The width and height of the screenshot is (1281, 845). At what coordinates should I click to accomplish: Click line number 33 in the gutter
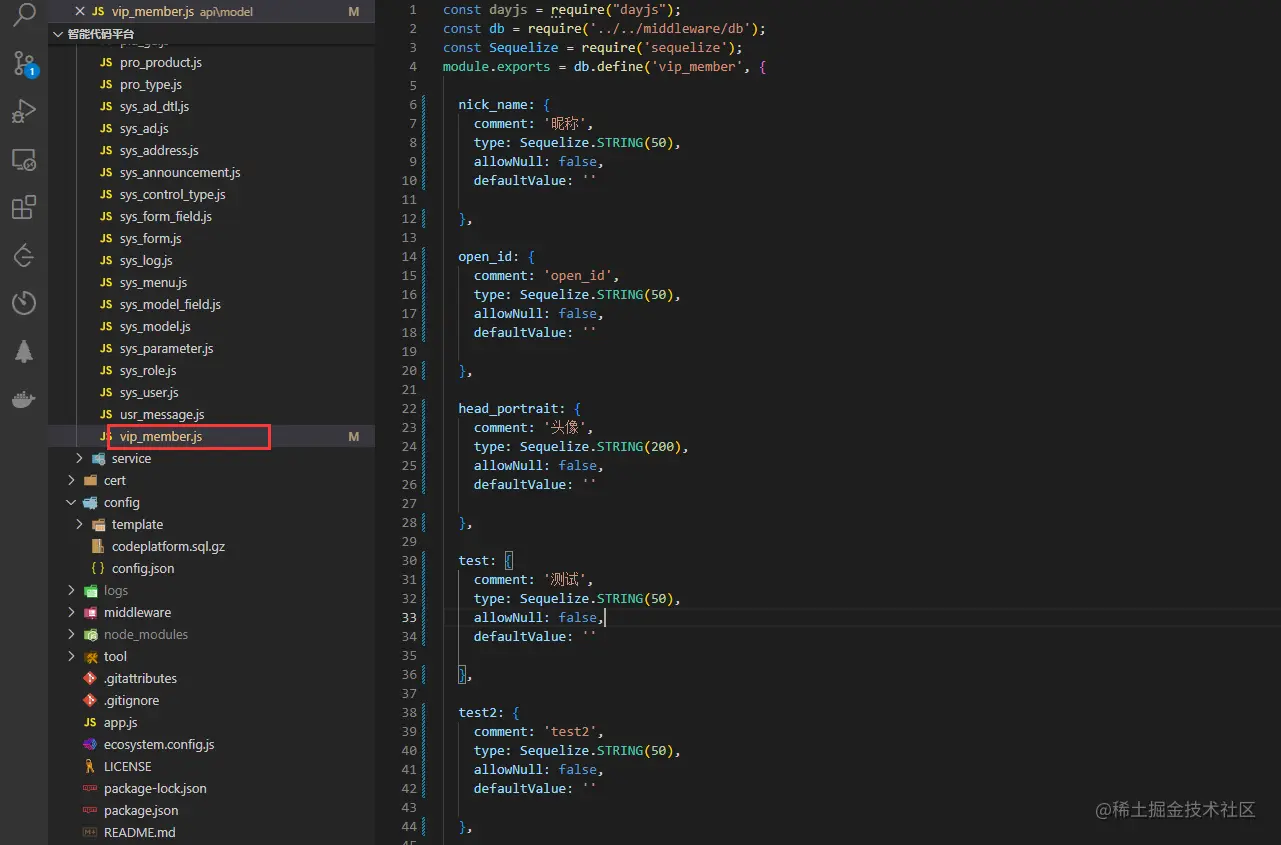(x=409, y=617)
